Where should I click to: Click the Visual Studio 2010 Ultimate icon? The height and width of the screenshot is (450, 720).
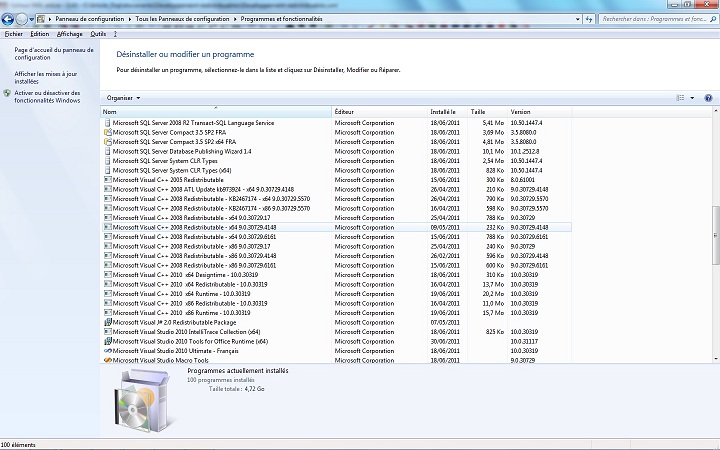(107, 351)
